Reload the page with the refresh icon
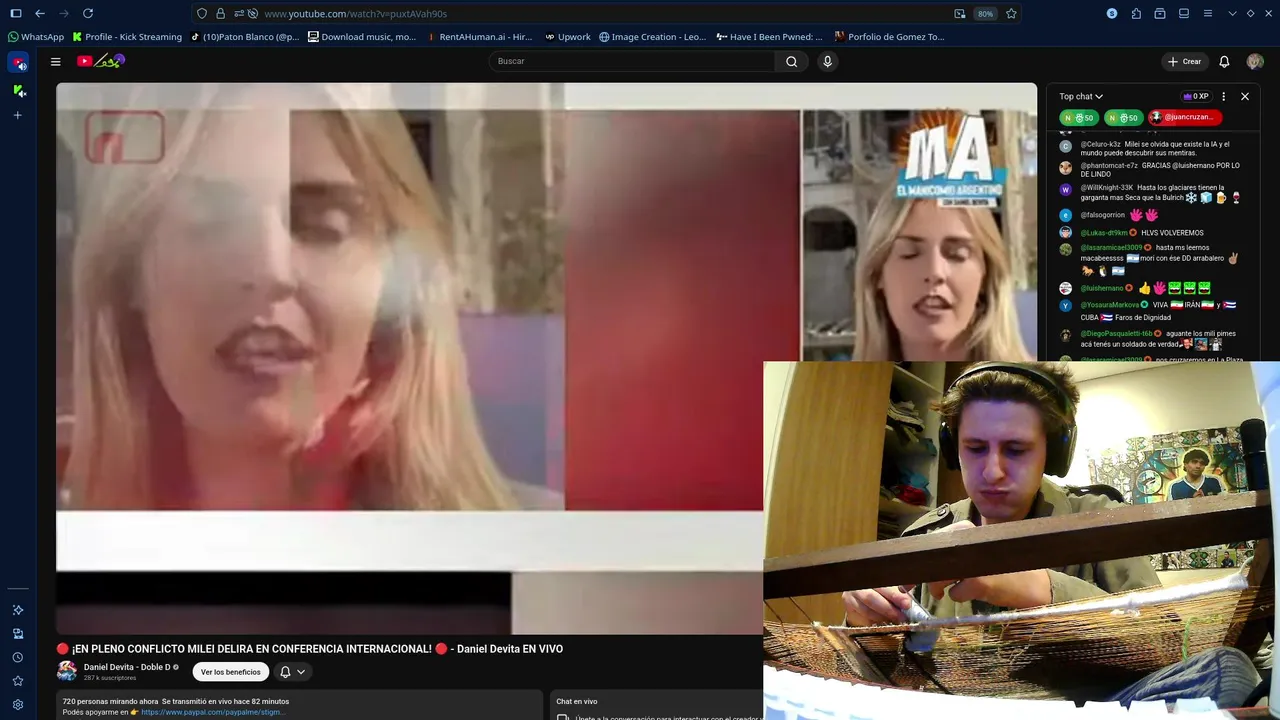The image size is (1280, 720). tap(88, 13)
